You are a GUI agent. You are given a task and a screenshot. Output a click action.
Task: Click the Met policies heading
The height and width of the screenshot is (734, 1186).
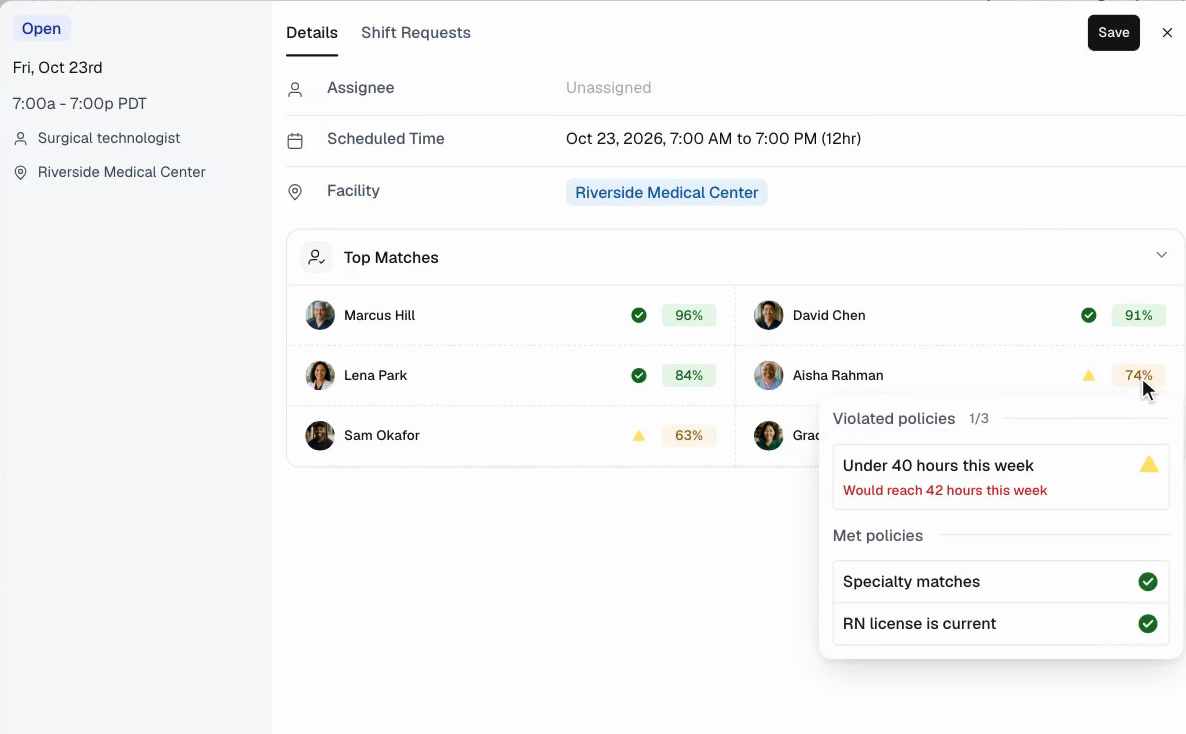click(877, 536)
